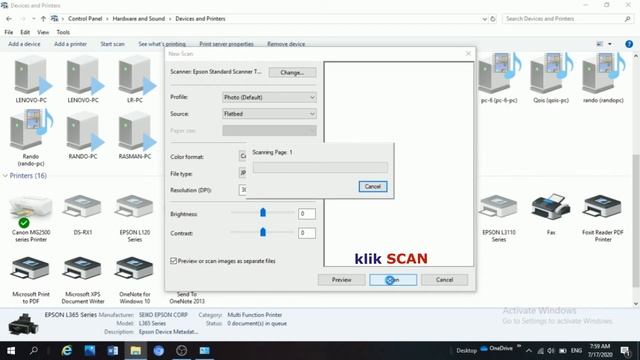The image size is (640, 360).
Task: Open the Tools menu
Action: [63, 32]
